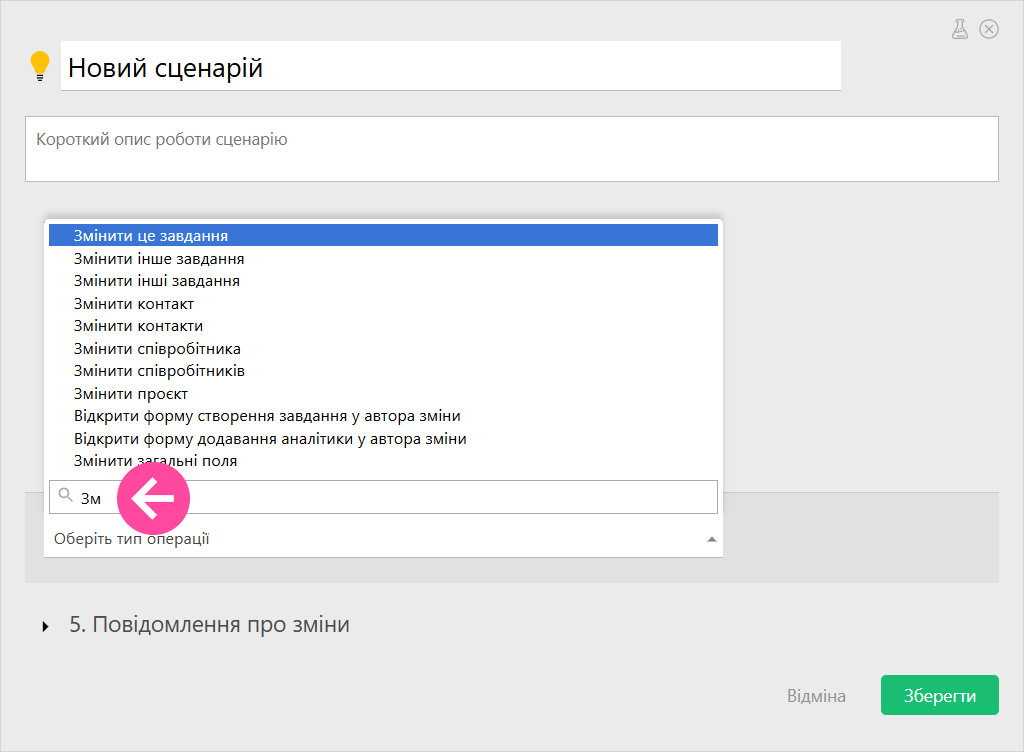
Task: Click the yellow lightbulb scenario icon
Action: (x=40, y=66)
